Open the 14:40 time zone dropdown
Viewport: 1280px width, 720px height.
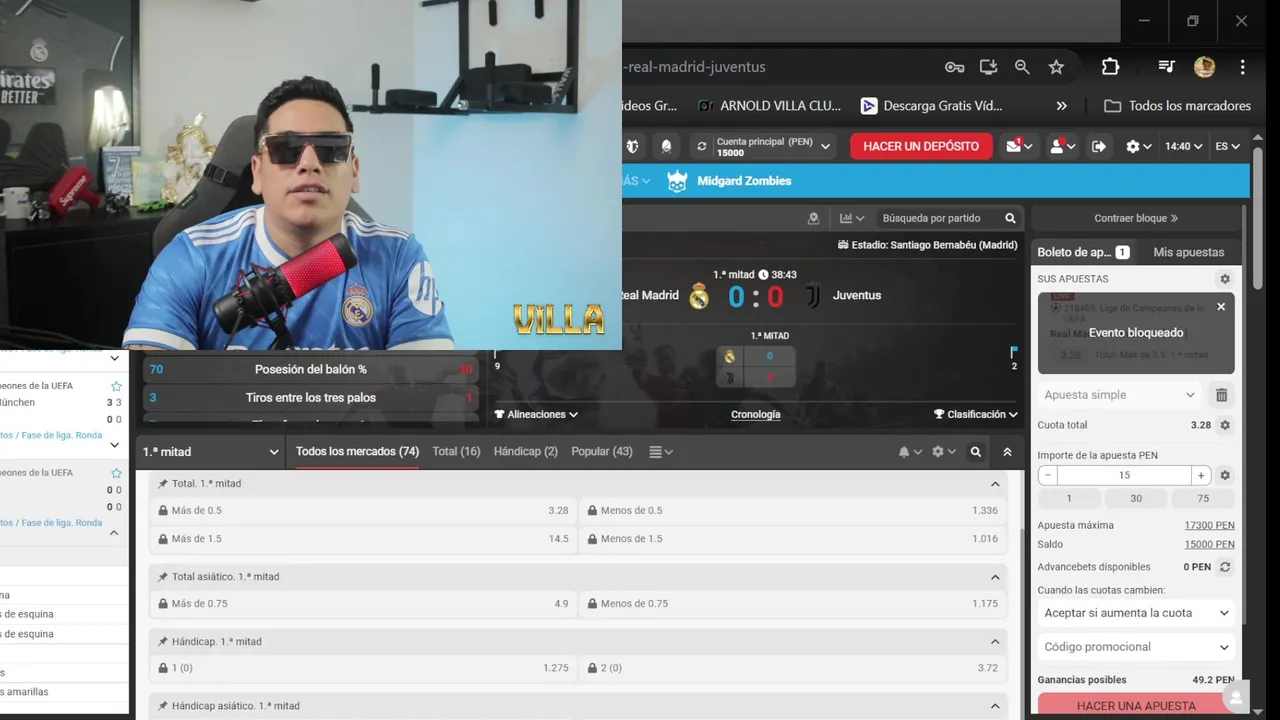click(1183, 146)
